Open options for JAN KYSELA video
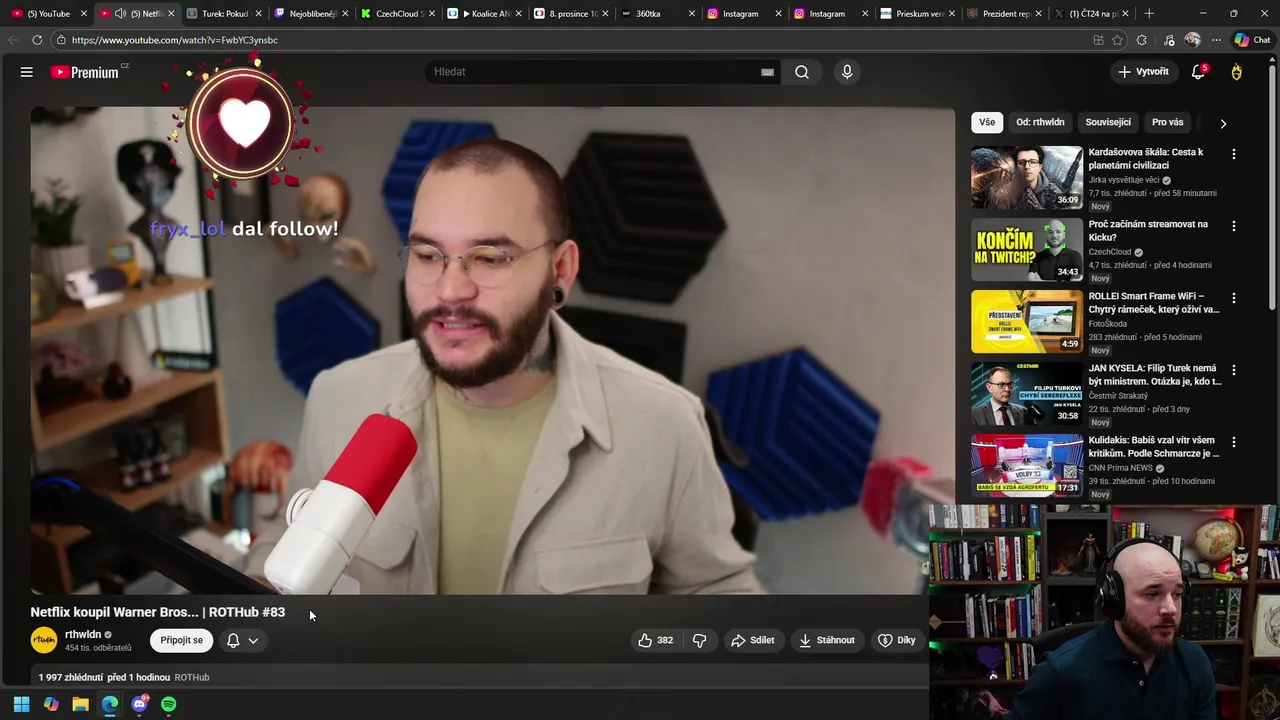The width and height of the screenshot is (1280, 720). coord(1233,370)
